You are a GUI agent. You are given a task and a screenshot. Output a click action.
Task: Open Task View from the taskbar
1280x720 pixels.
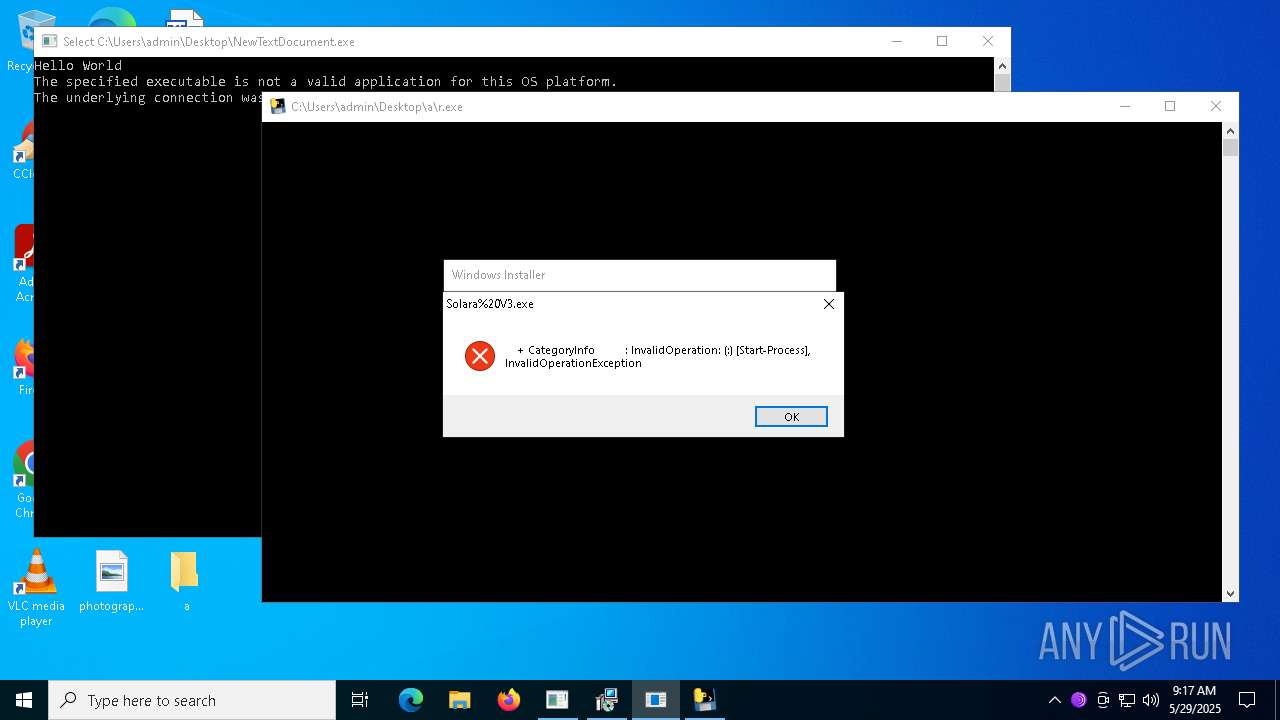(x=360, y=700)
